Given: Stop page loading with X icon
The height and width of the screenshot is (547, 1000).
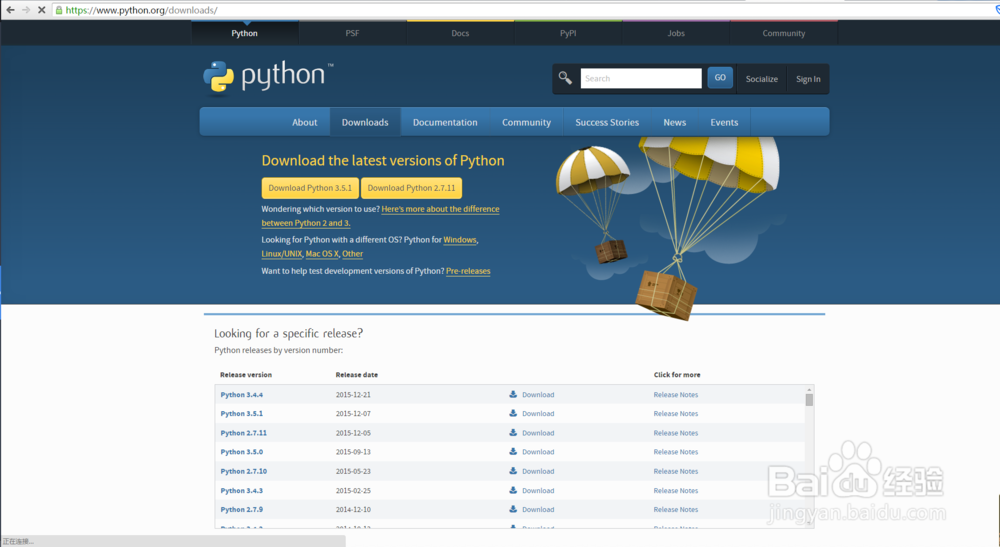Looking at the screenshot, I should 41,10.
